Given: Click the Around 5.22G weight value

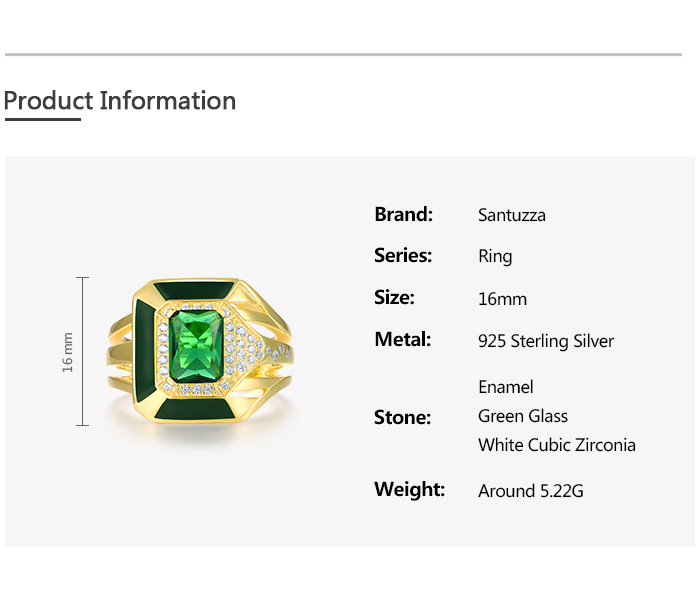Looking at the screenshot, I should [529, 491].
